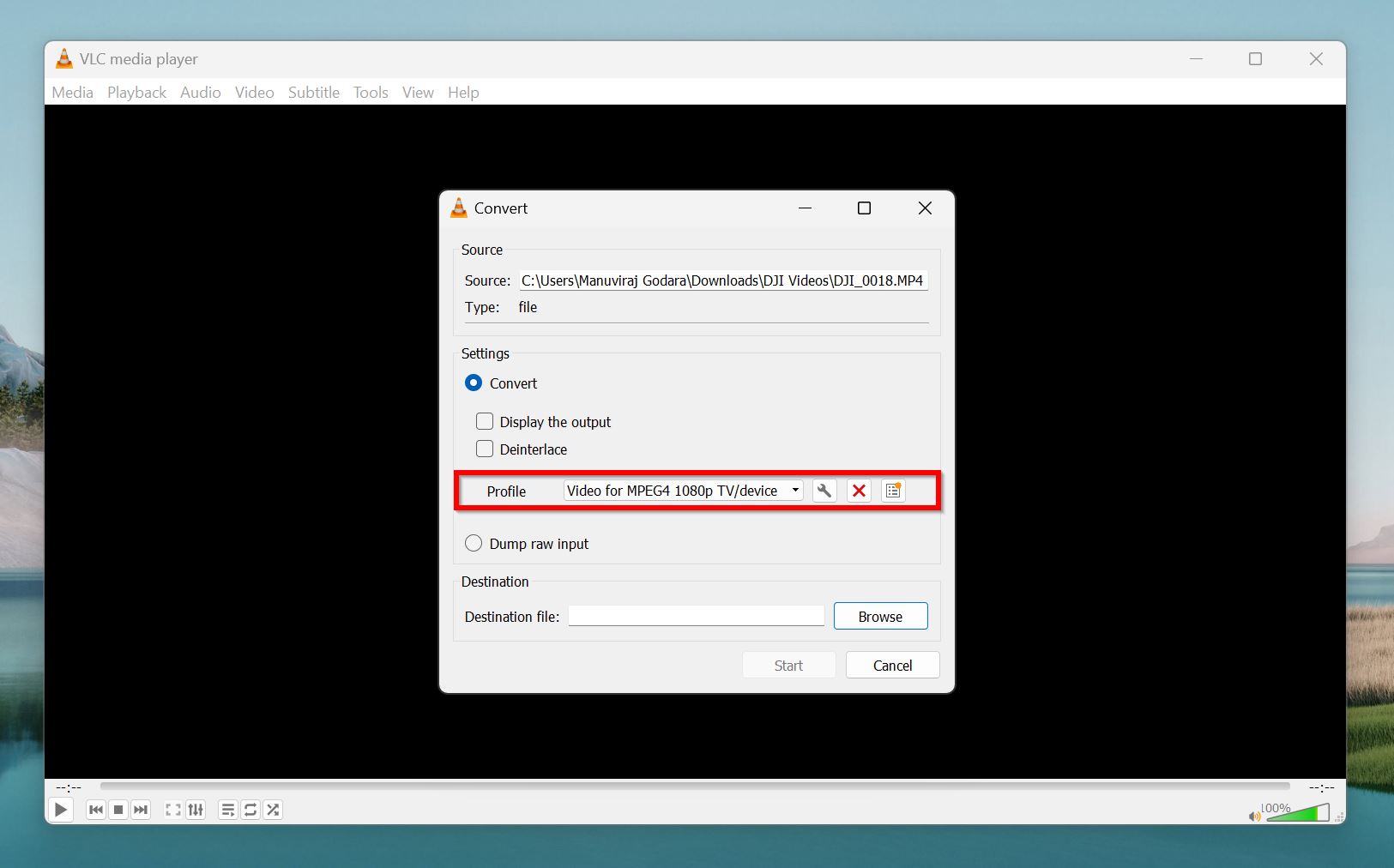Click the Start button
This screenshot has width=1394, height=868.
[x=788, y=665]
